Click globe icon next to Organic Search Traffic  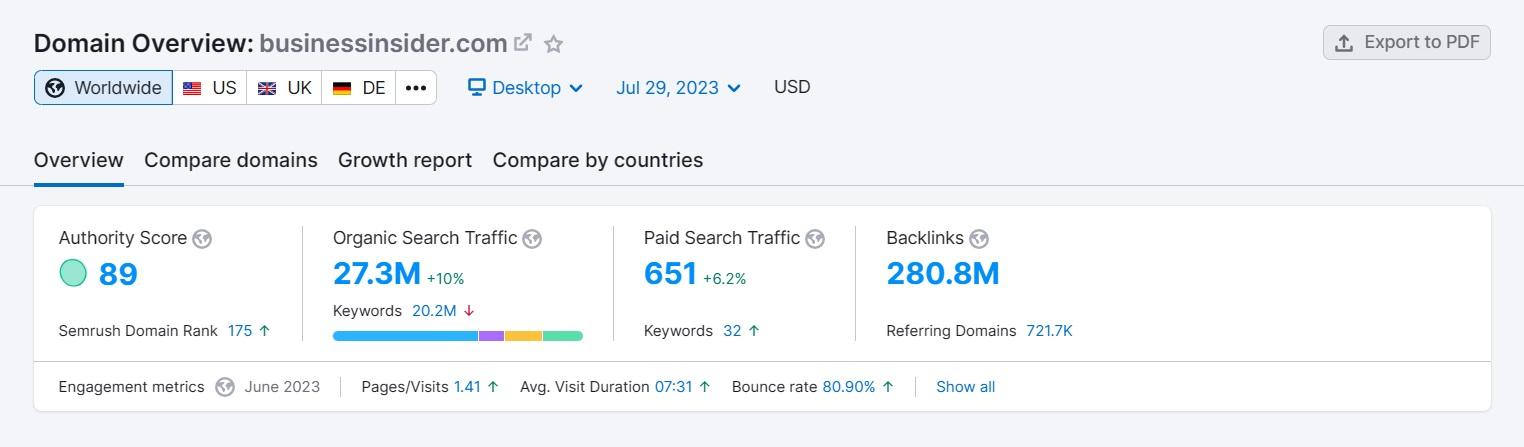click(532, 239)
